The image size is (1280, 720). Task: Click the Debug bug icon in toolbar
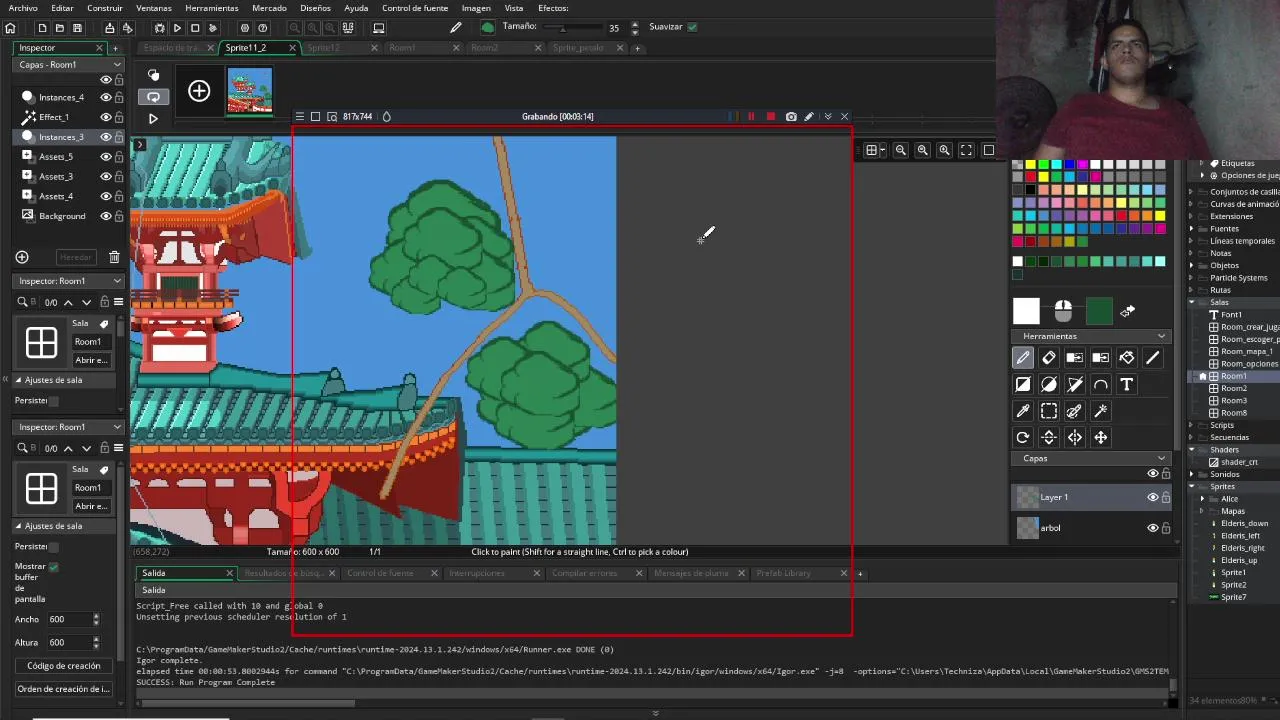[159, 28]
